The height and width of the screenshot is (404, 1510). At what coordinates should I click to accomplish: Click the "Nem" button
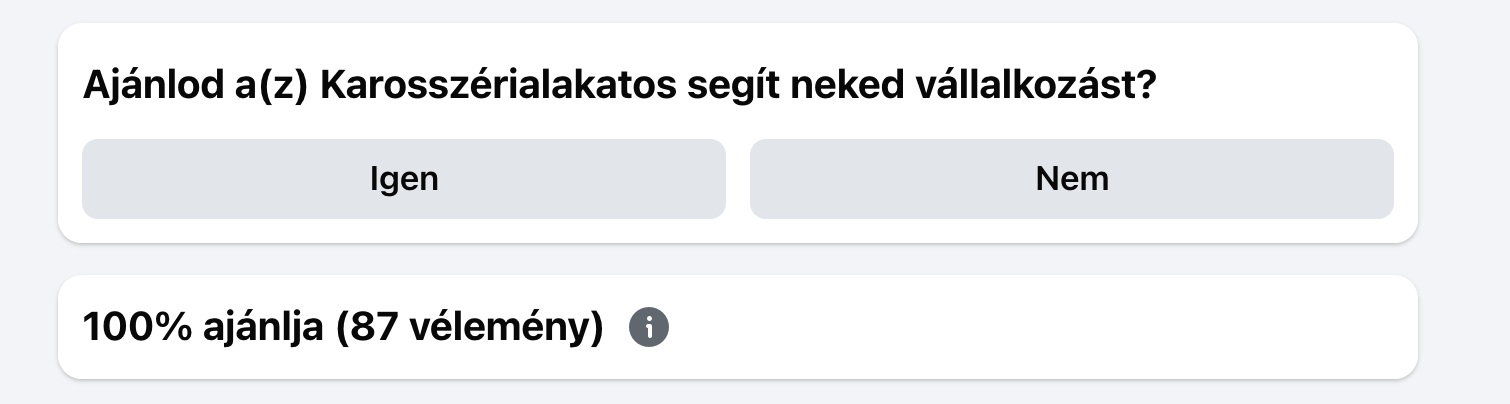click(x=1072, y=179)
